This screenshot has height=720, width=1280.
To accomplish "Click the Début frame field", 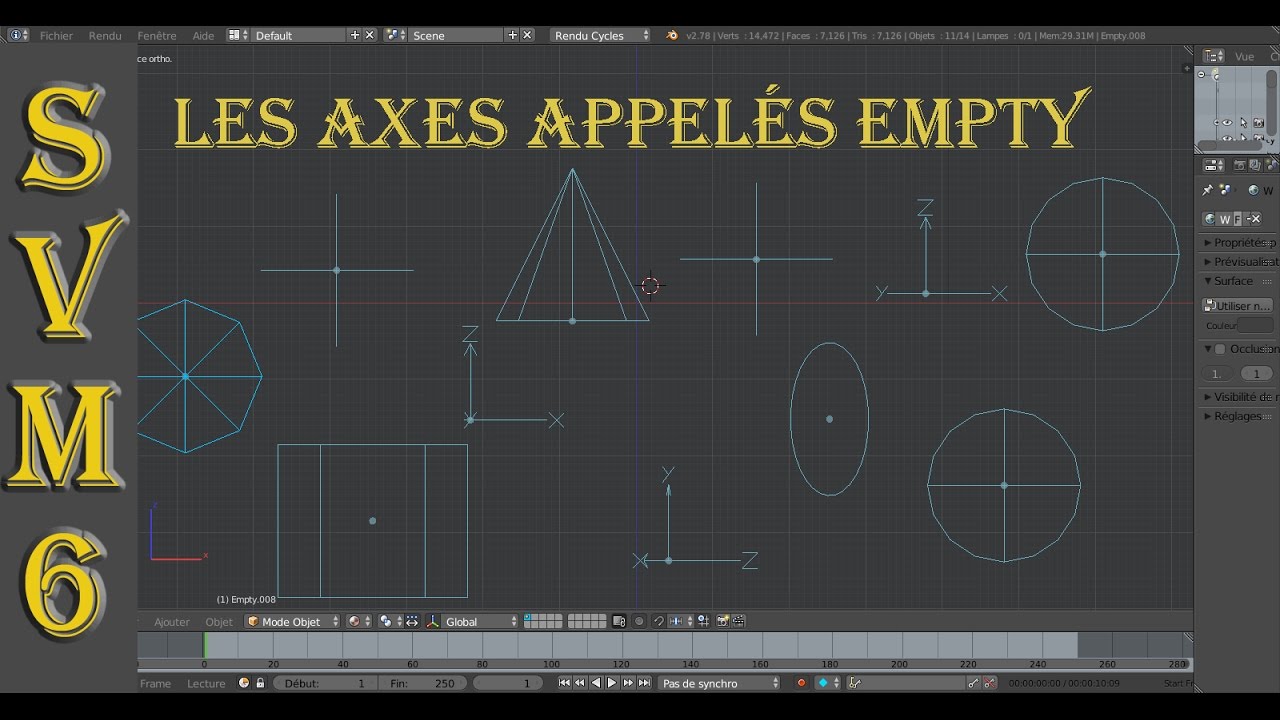I will tap(324, 684).
